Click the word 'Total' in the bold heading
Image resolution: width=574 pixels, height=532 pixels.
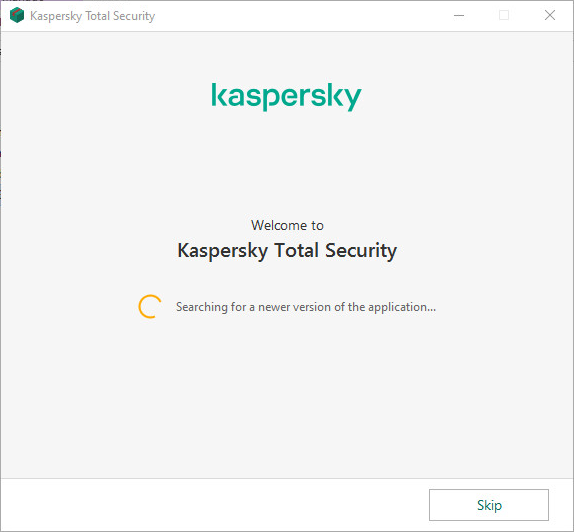296,250
